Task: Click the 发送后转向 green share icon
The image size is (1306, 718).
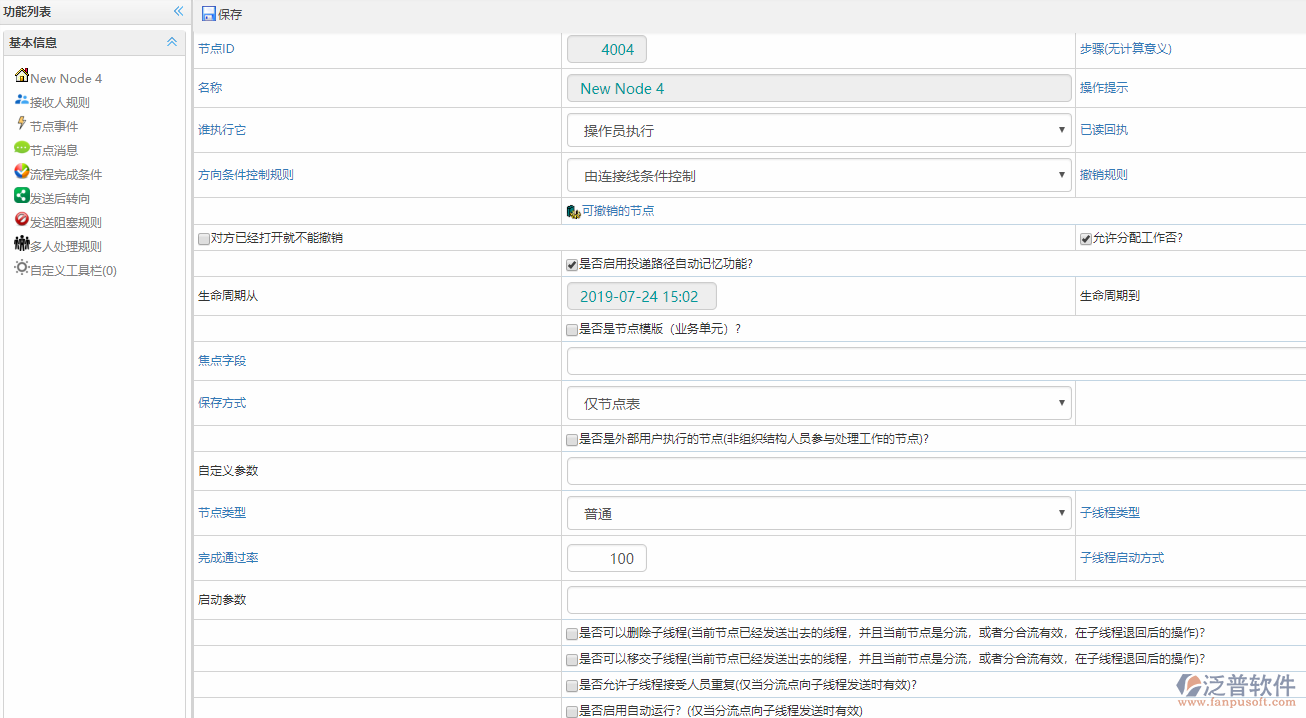Action: click(21, 196)
